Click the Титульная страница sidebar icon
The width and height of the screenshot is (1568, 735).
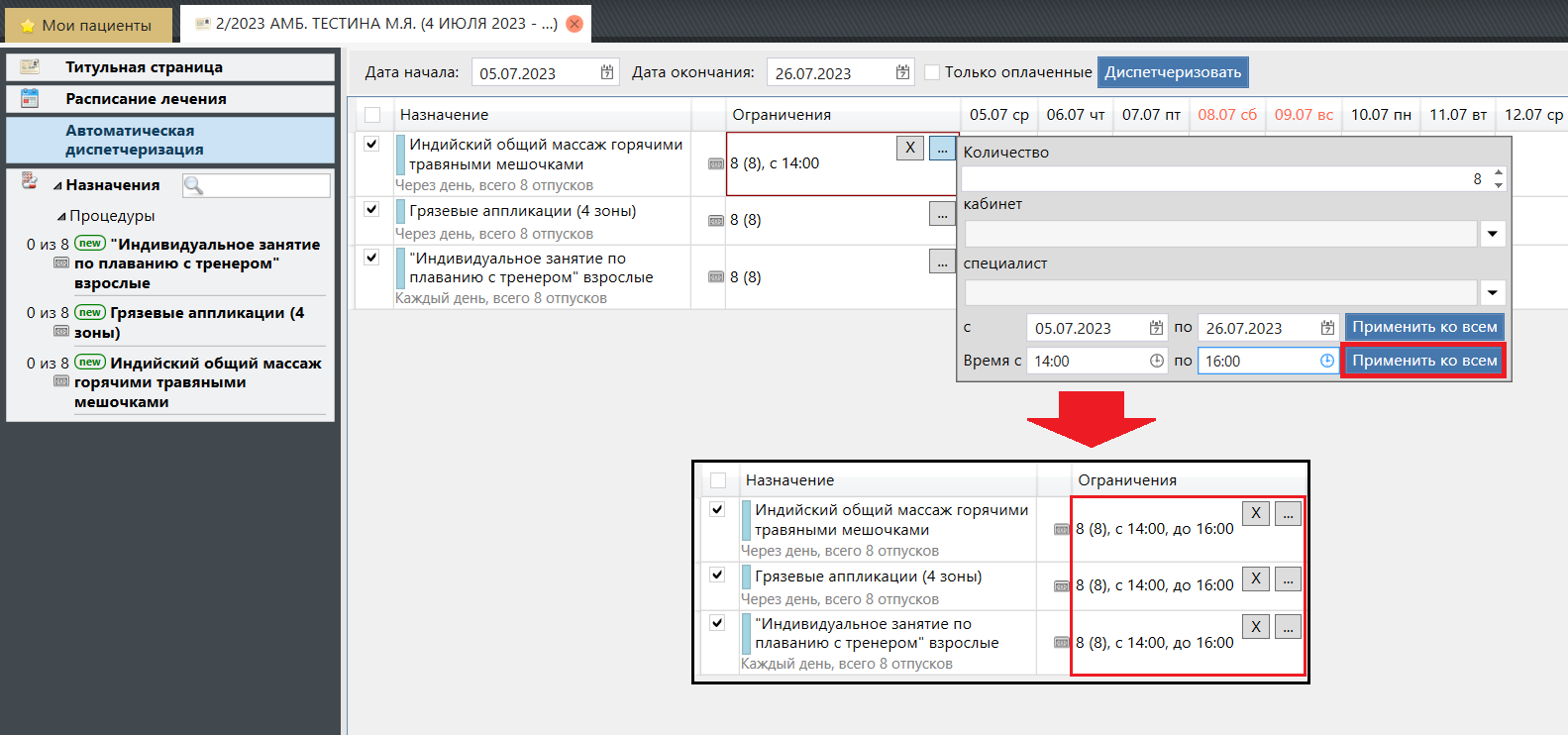(30, 67)
